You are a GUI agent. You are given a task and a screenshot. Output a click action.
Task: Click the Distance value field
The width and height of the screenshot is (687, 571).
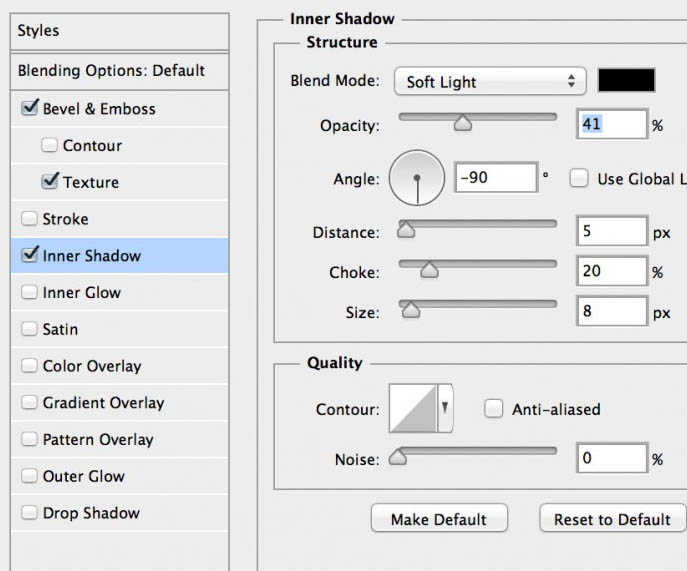tap(612, 231)
